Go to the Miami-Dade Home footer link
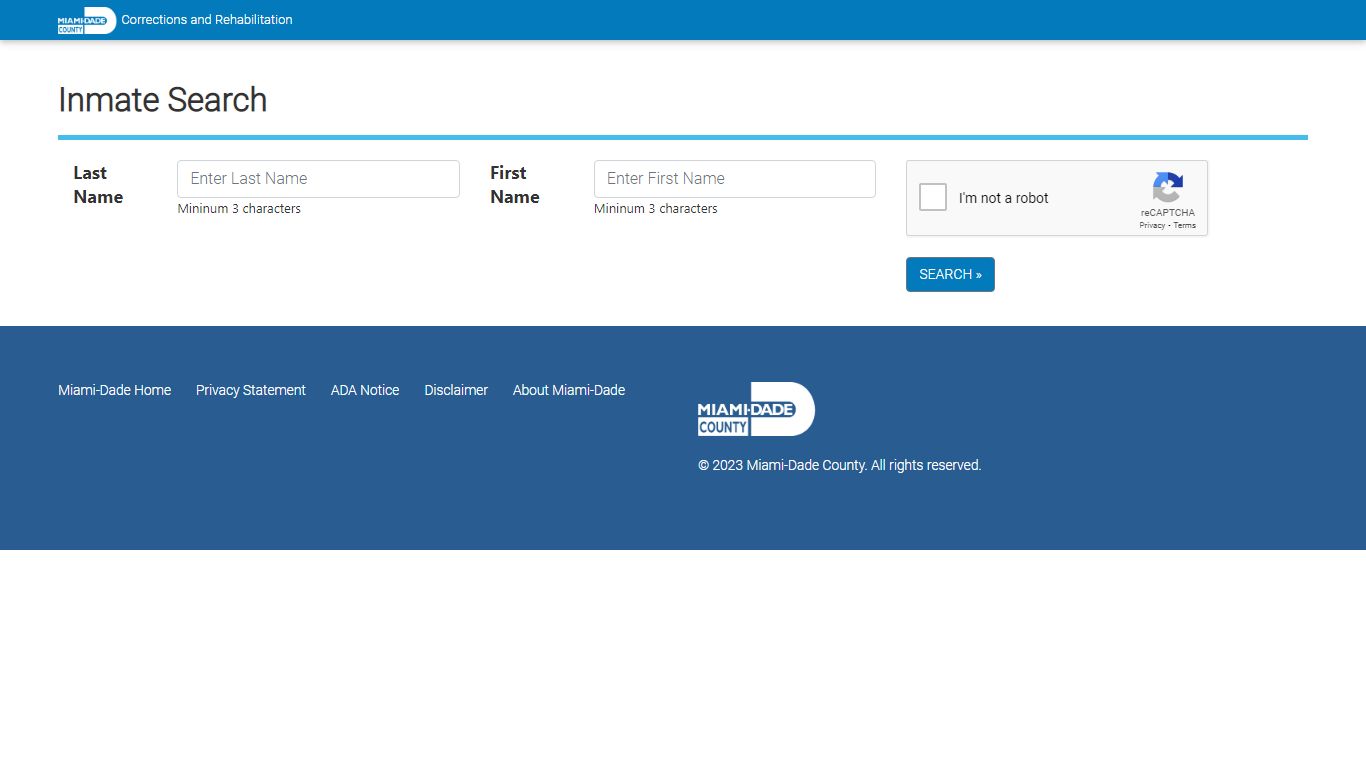 pos(114,390)
